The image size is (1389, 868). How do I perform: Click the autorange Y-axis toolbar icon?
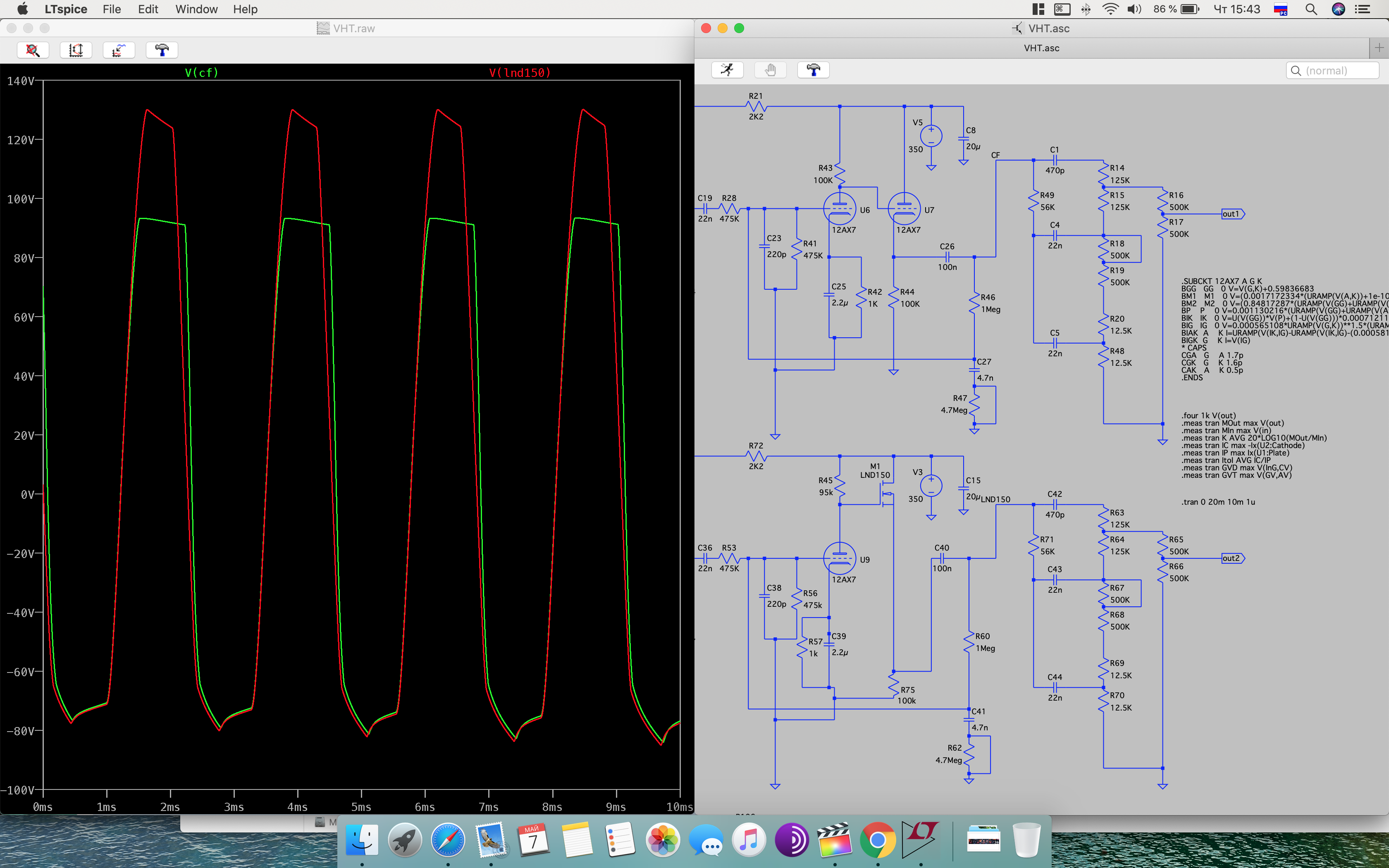coord(76,50)
